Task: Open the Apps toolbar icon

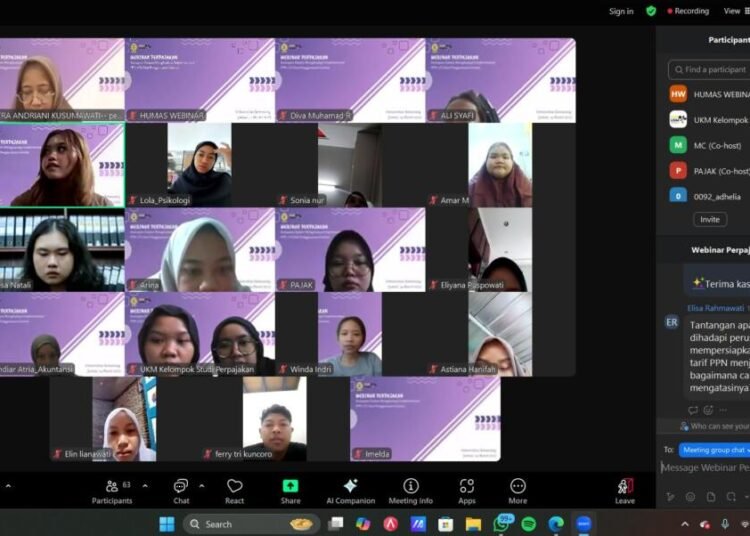Action: pyautogui.click(x=467, y=490)
